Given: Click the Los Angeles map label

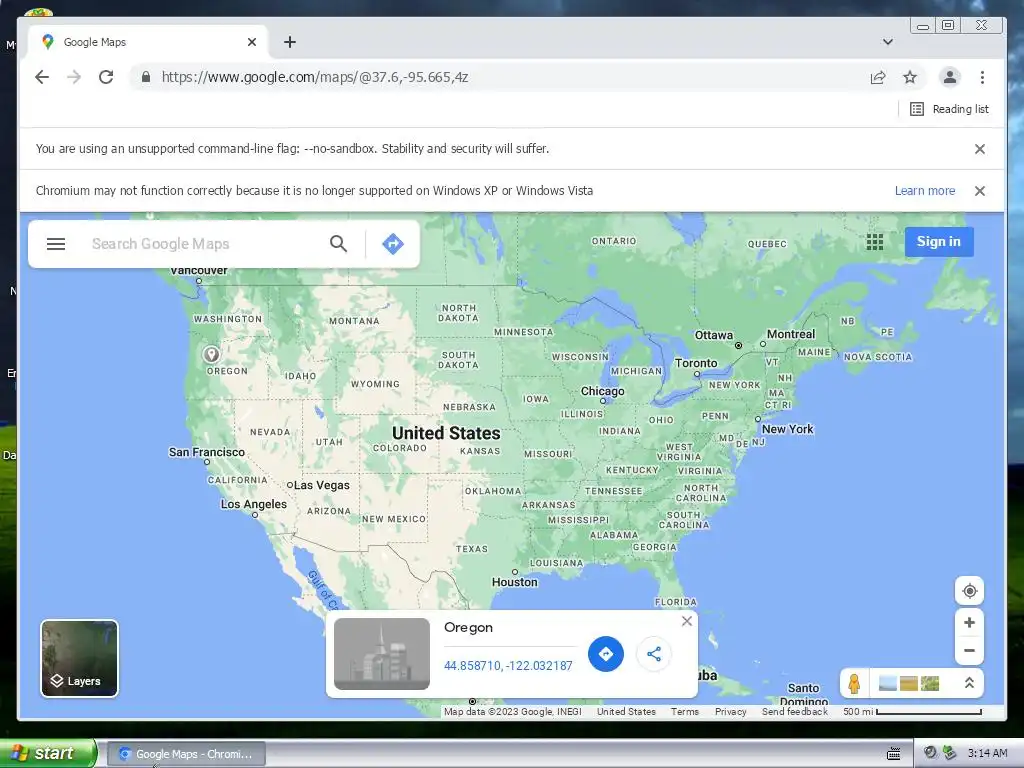Looking at the screenshot, I should click(x=253, y=504).
